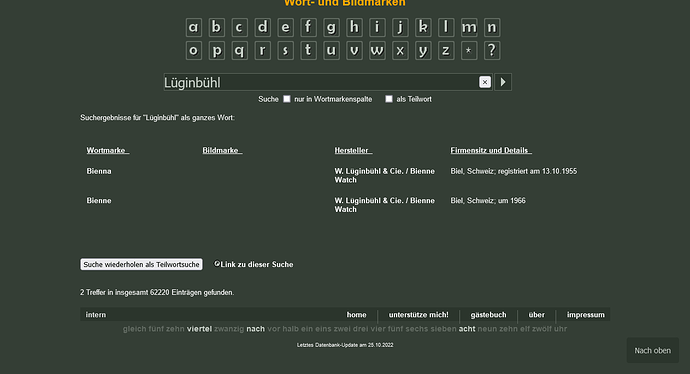Clear the search field with X icon
The image size is (690, 374).
(x=484, y=82)
